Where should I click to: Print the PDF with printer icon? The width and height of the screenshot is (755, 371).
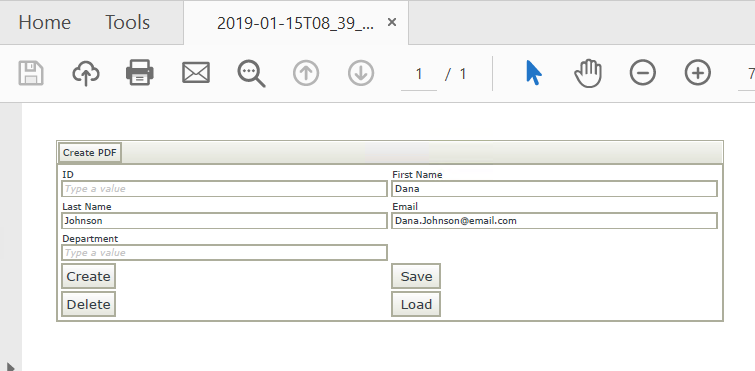(x=140, y=73)
